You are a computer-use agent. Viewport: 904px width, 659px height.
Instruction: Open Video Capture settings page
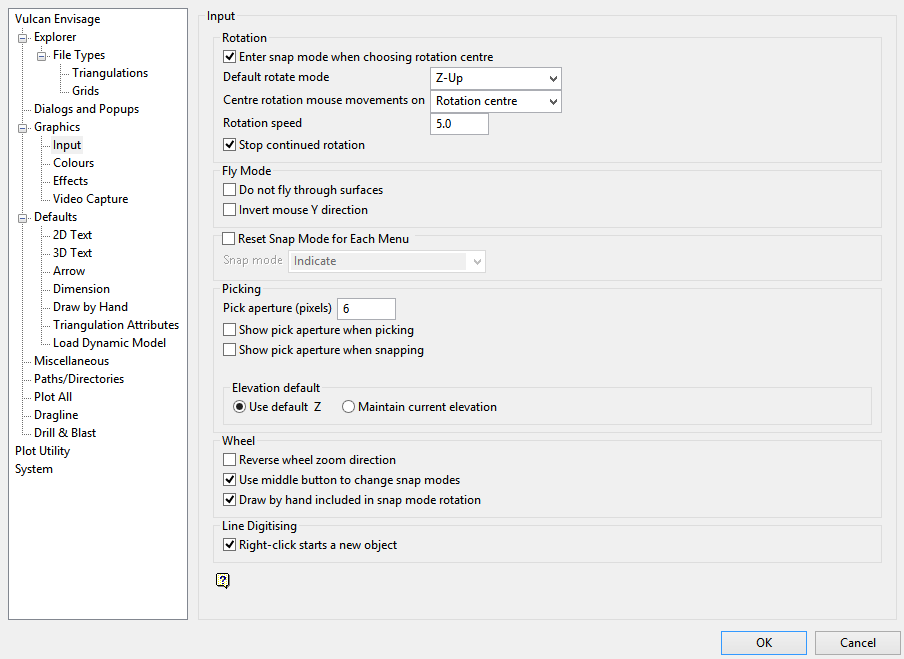pos(90,199)
